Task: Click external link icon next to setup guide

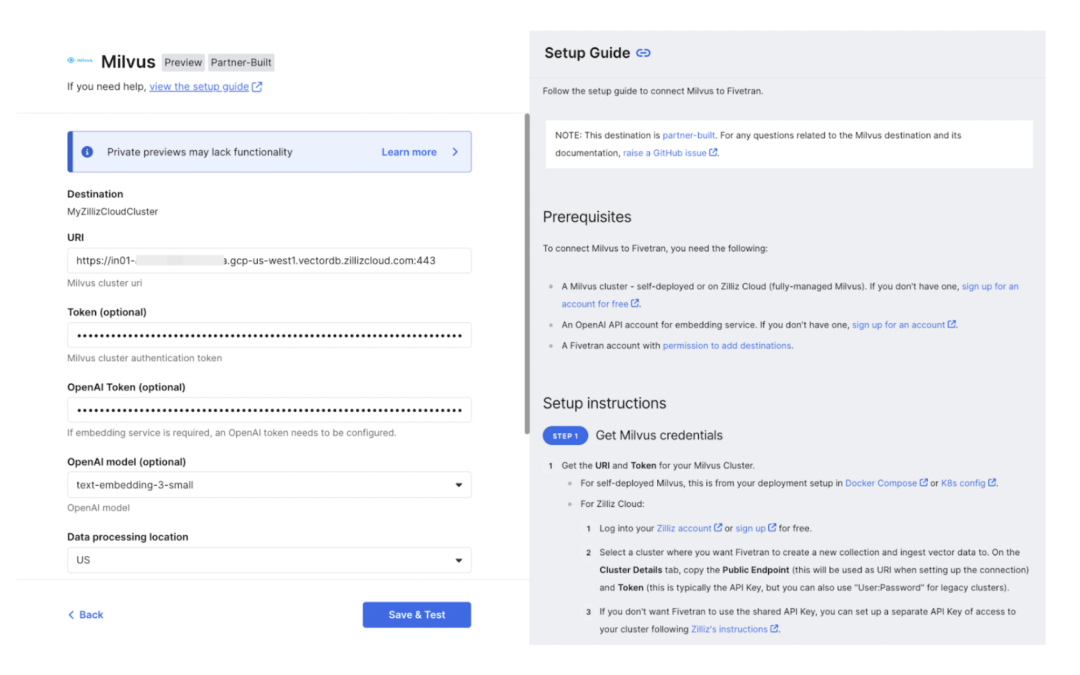Action: click(x=257, y=87)
